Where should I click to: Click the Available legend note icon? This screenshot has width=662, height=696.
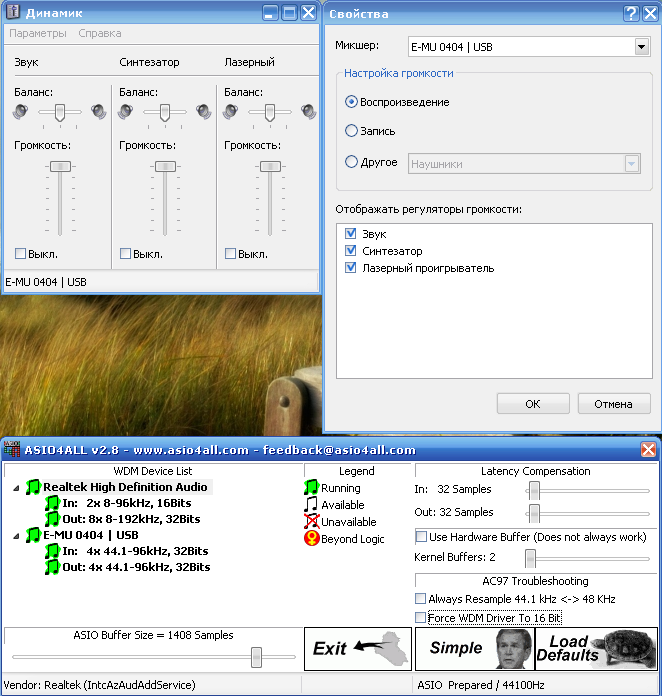[x=311, y=504]
